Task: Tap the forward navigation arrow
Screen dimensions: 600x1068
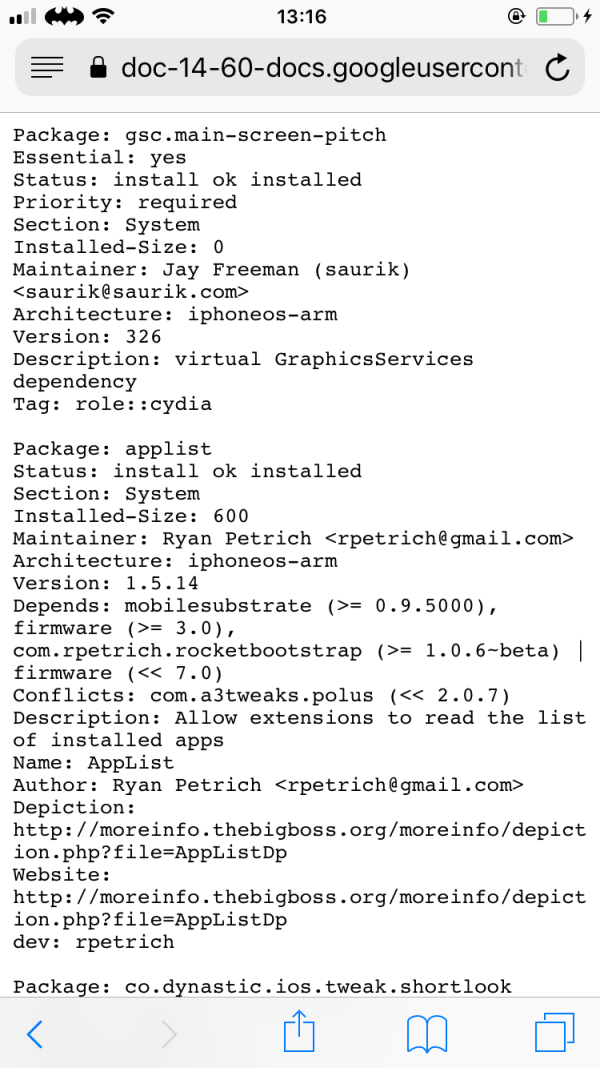Action: point(168,1034)
